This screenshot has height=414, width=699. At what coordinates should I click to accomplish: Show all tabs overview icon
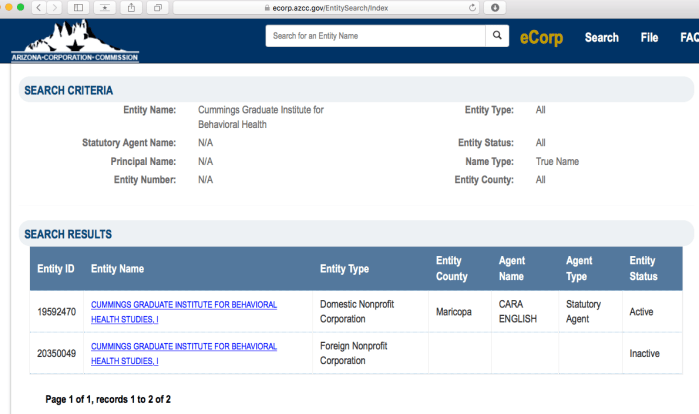[158, 7]
